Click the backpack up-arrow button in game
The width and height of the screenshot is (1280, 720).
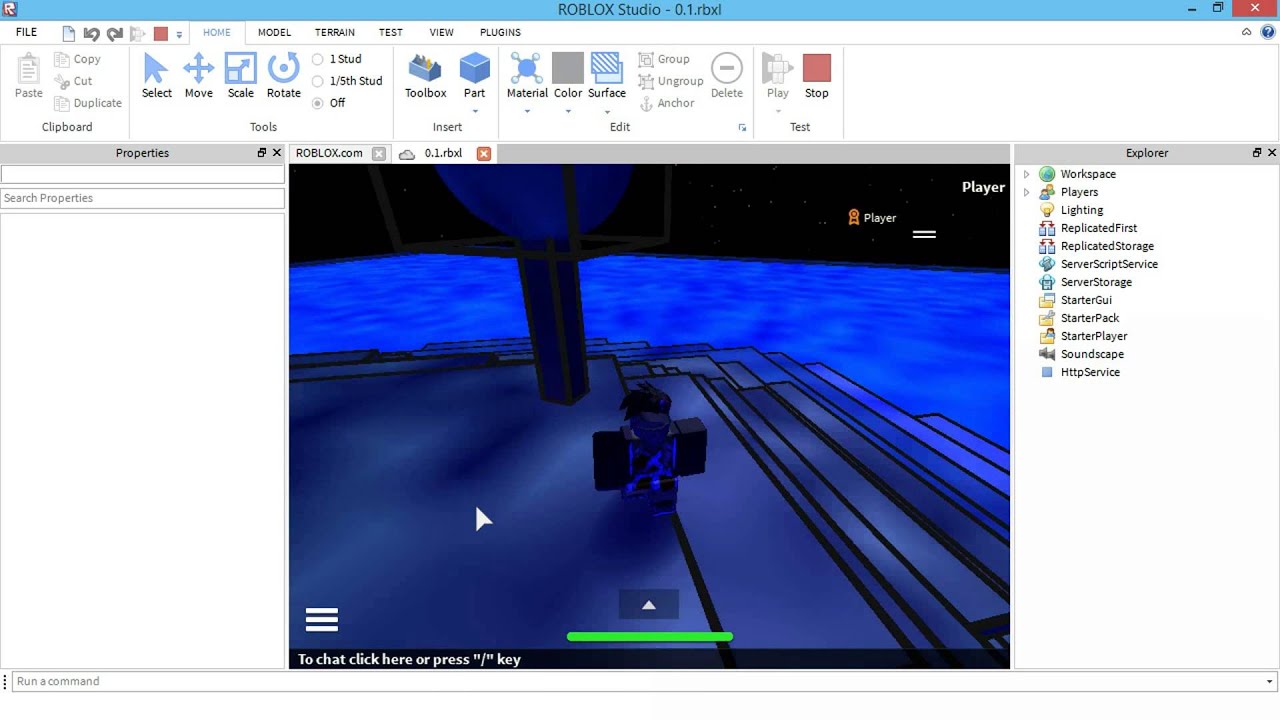649,604
